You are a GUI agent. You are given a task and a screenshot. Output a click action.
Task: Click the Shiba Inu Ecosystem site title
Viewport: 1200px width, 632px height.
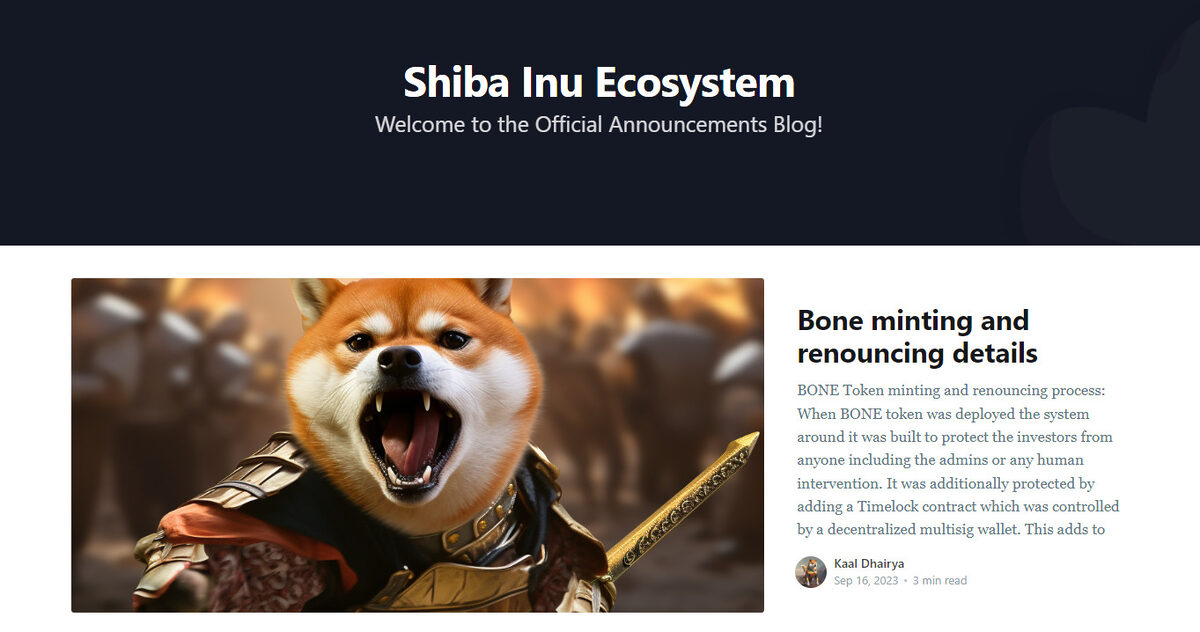point(599,82)
